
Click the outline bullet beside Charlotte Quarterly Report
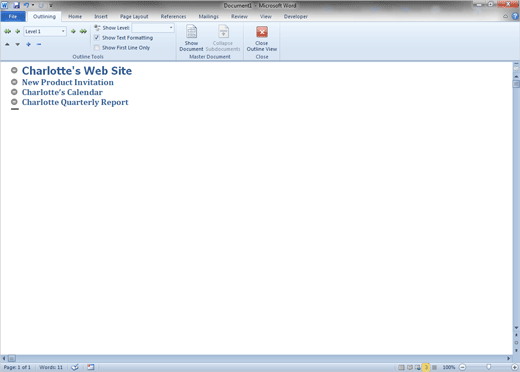[x=14, y=102]
